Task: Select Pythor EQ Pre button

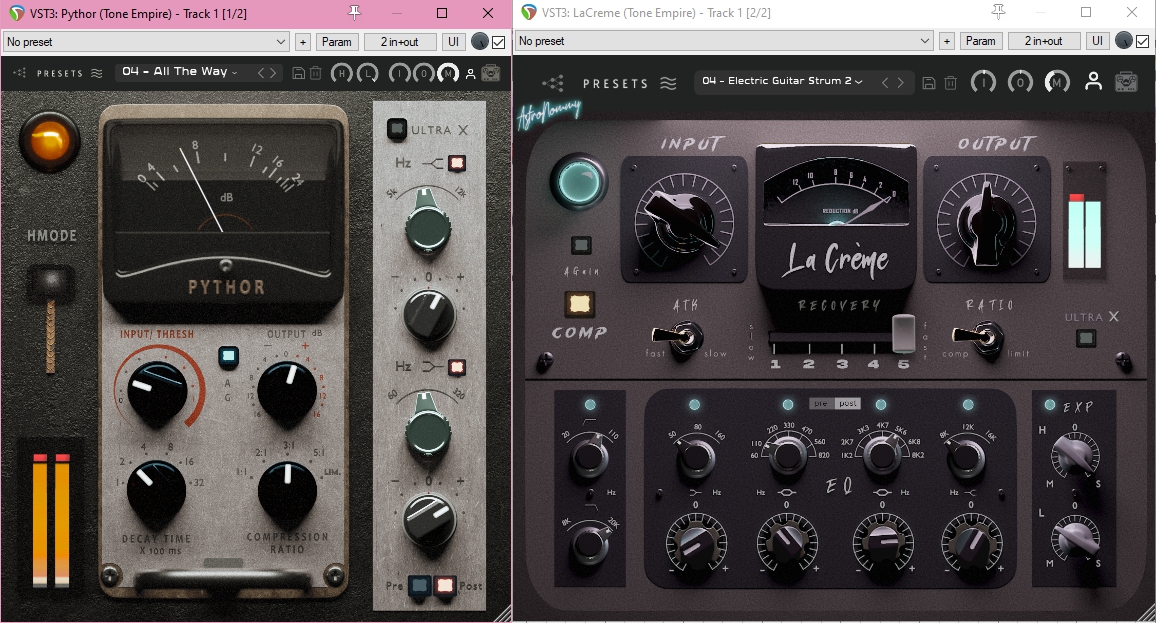Action: click(x=419, y=586)
